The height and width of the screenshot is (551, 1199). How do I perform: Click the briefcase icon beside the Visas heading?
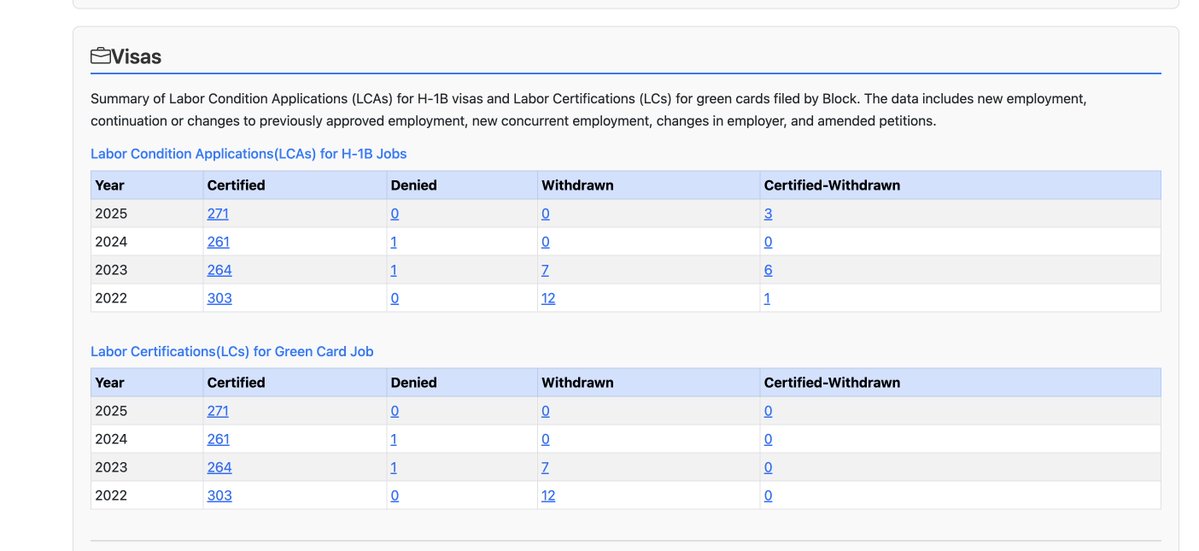101,56
